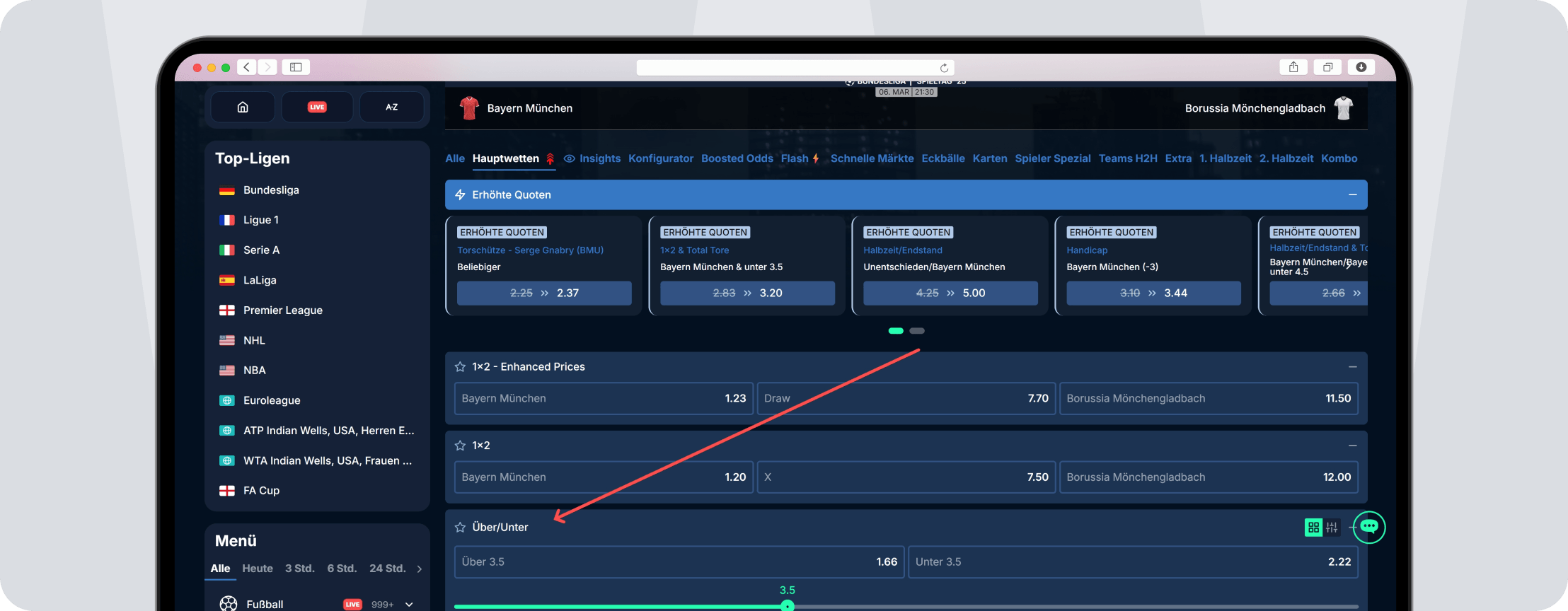
Task: Click the Über/Unter line slider handle
Action: [x=787, y=605]
